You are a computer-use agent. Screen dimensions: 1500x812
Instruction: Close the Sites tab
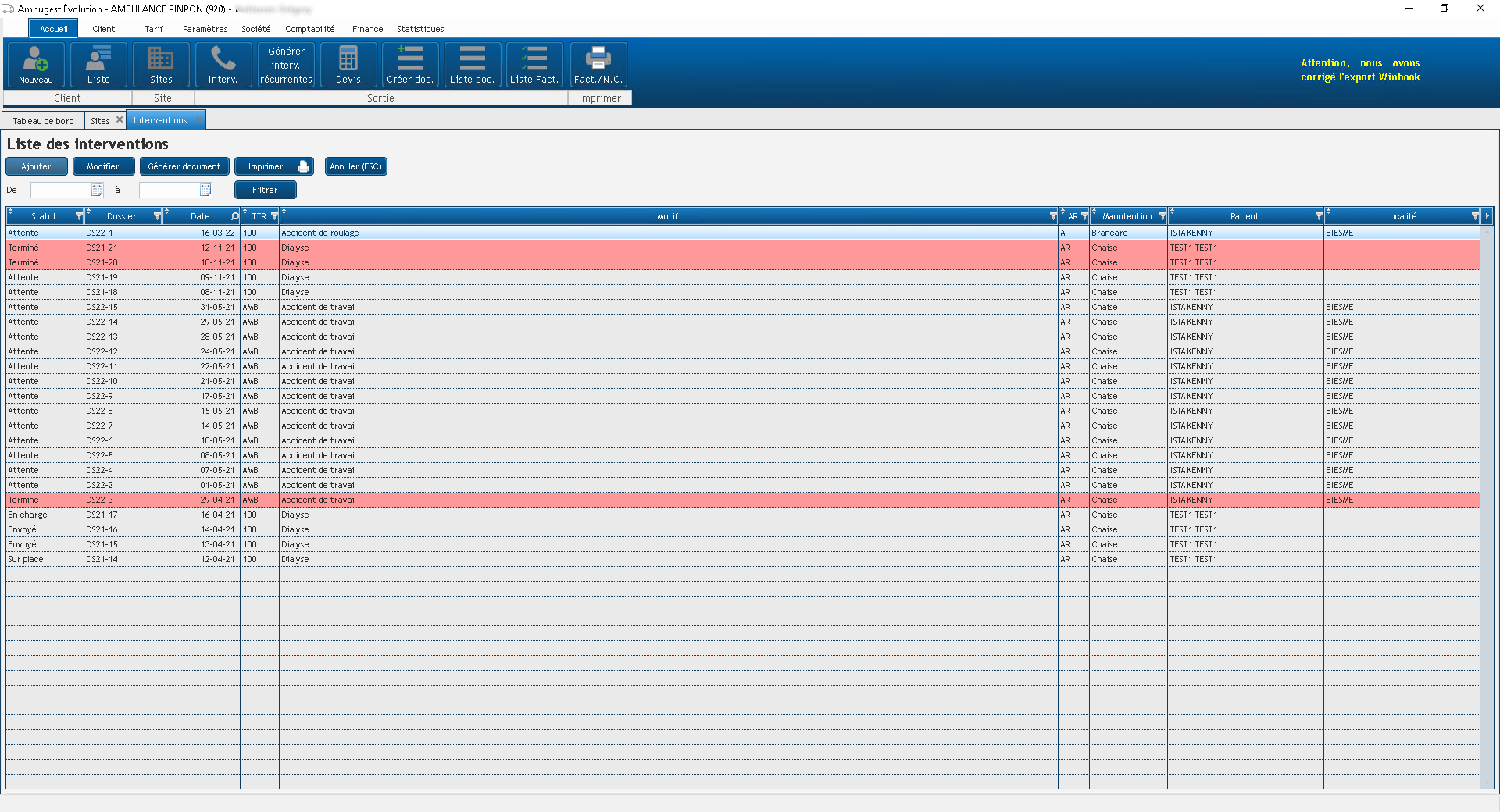(x=120, y=120)
